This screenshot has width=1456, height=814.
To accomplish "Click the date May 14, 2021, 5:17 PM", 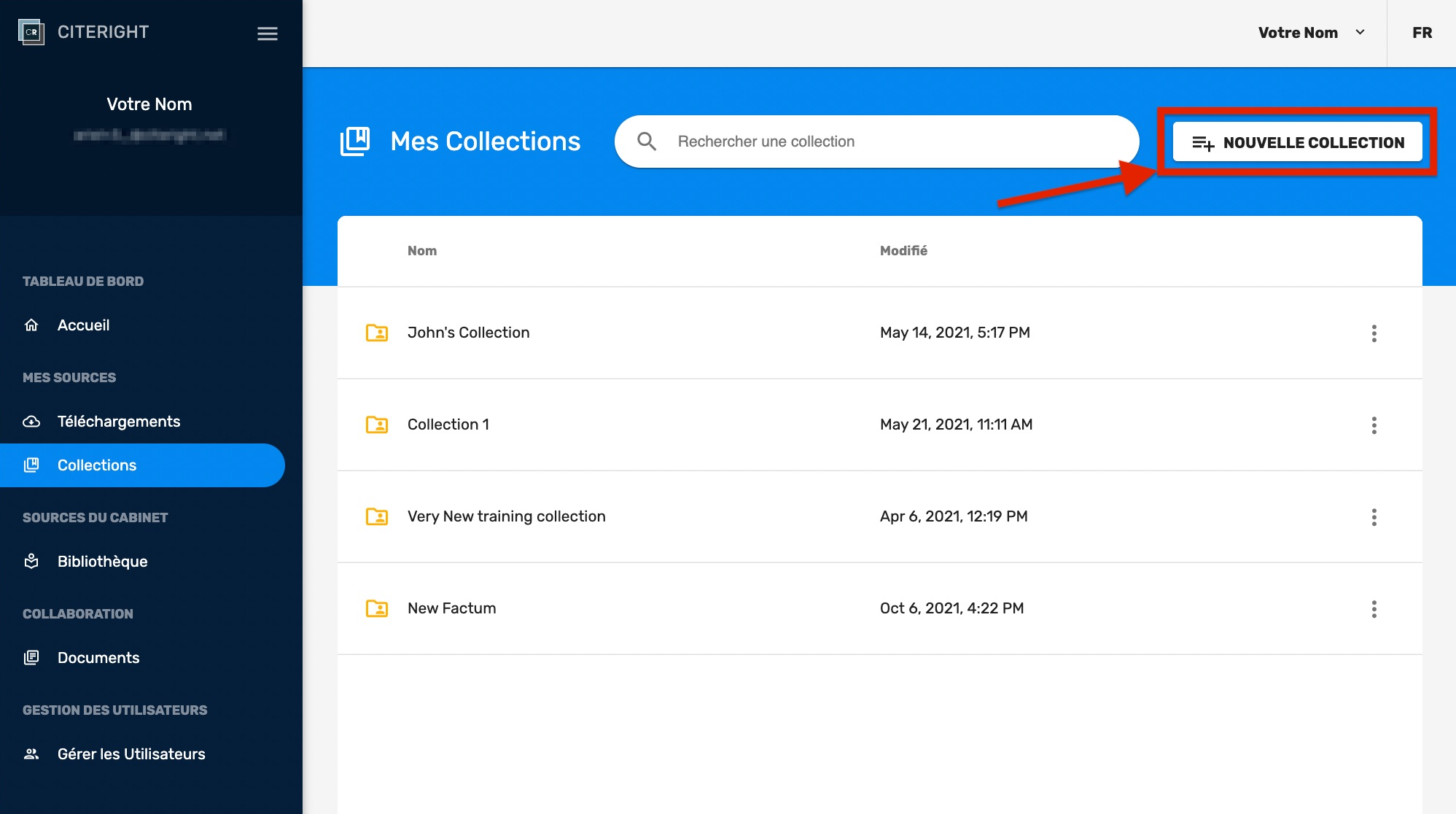I will [955, 333].
